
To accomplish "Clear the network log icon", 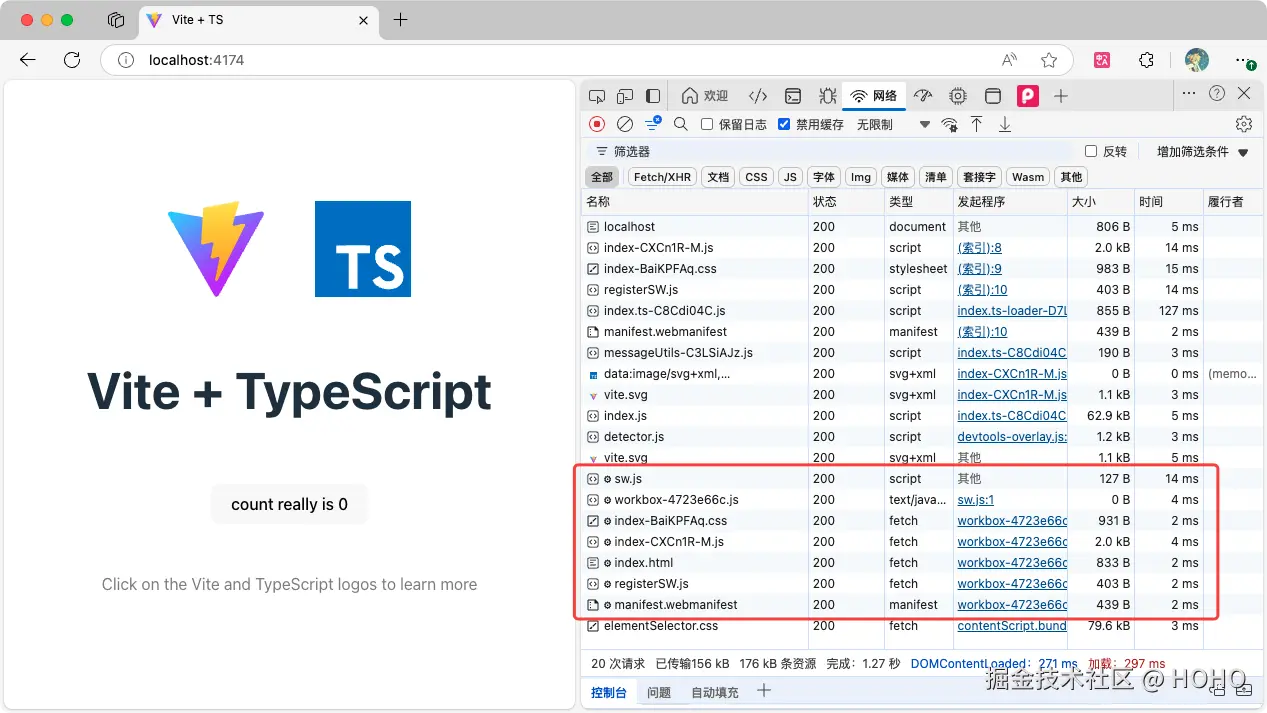I will coord(625,124).
